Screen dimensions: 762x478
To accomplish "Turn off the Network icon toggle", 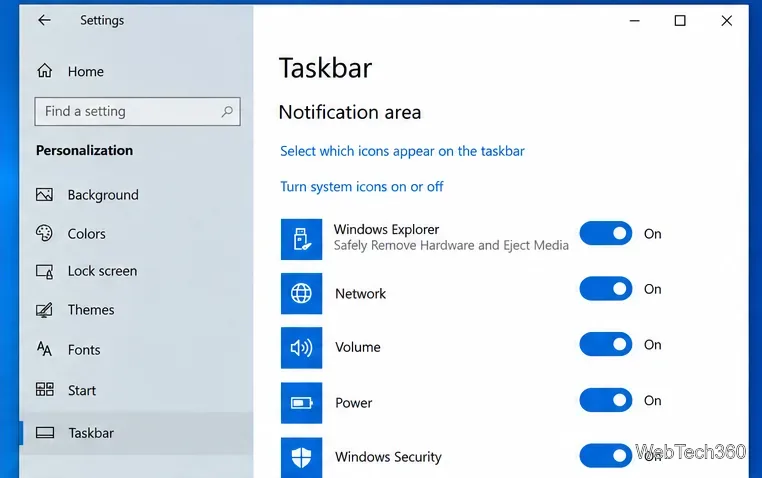I will pos(606,289).
